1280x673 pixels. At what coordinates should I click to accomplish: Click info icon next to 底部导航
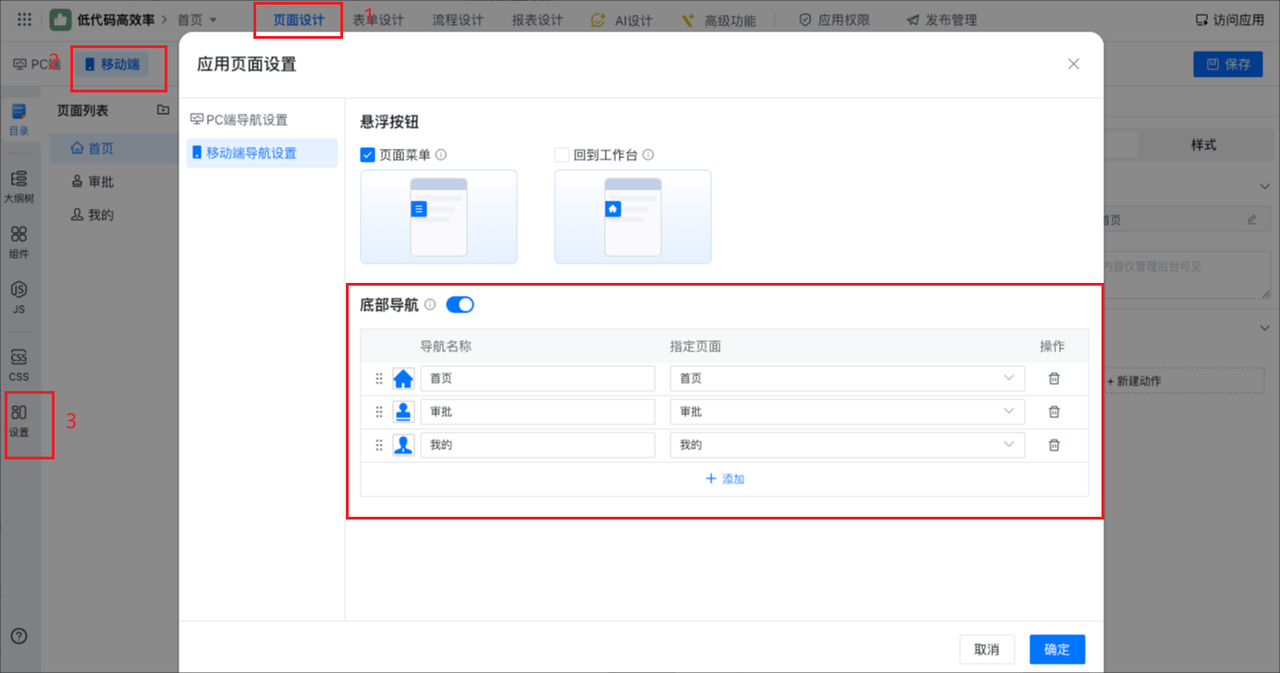tap(430, 305)
